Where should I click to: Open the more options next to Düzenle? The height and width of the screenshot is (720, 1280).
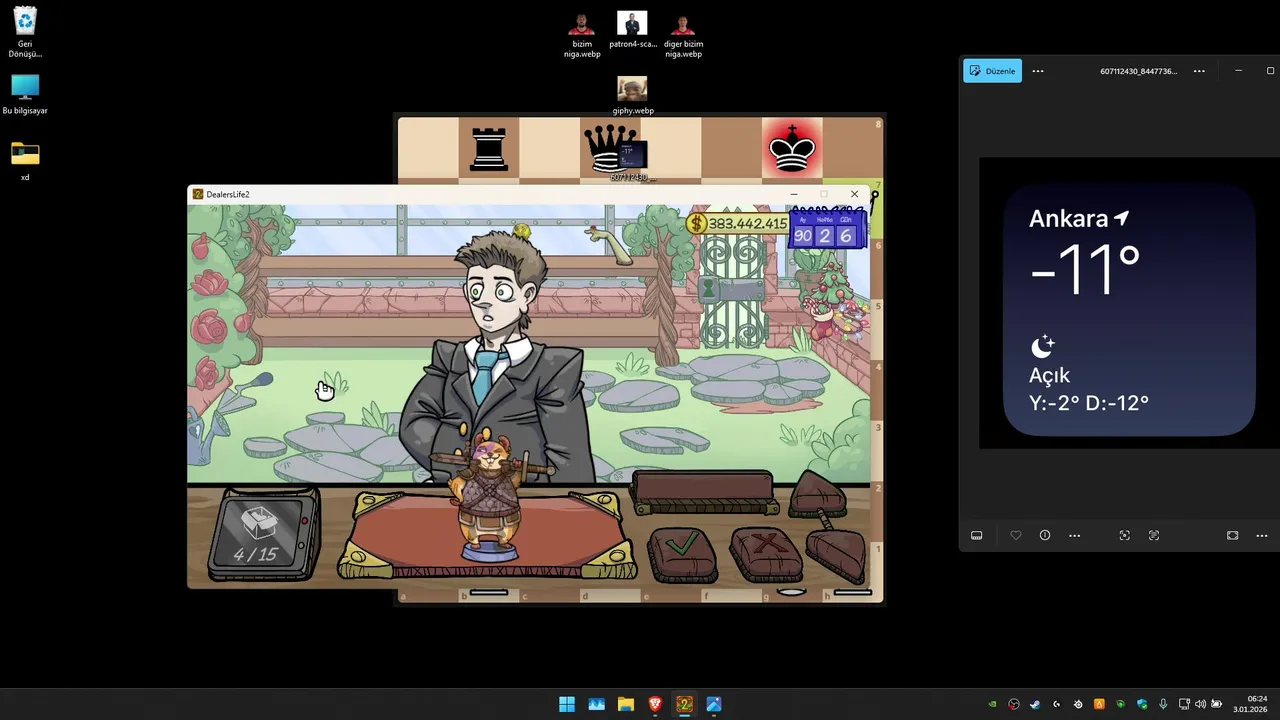pos(1038,71)
